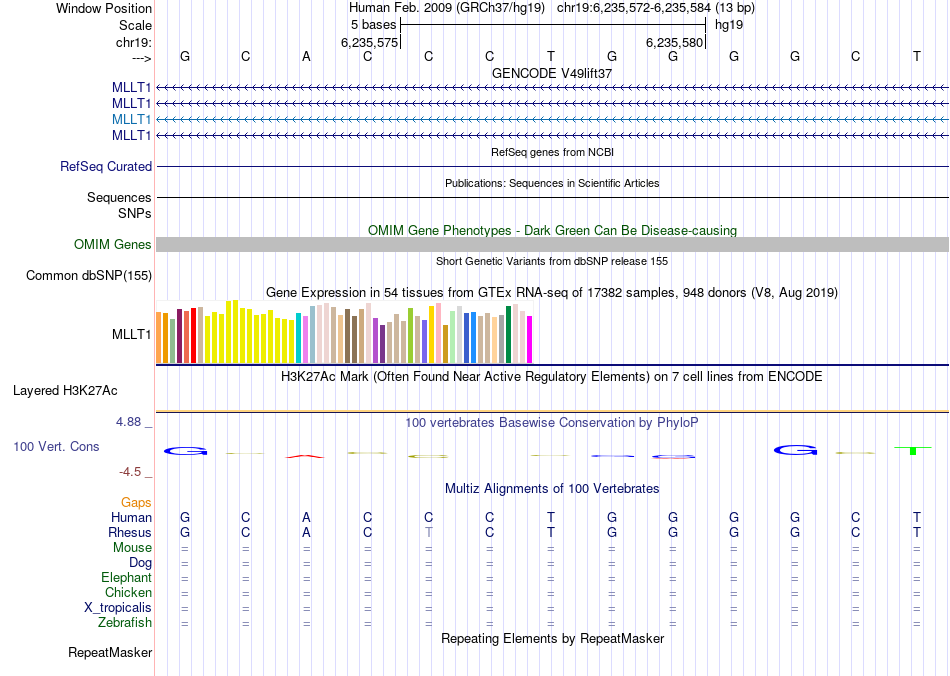Viewport: 950px width, 676px height.
Task: Click the RefSeq genes from NCBI title
Action: point(553,152)
